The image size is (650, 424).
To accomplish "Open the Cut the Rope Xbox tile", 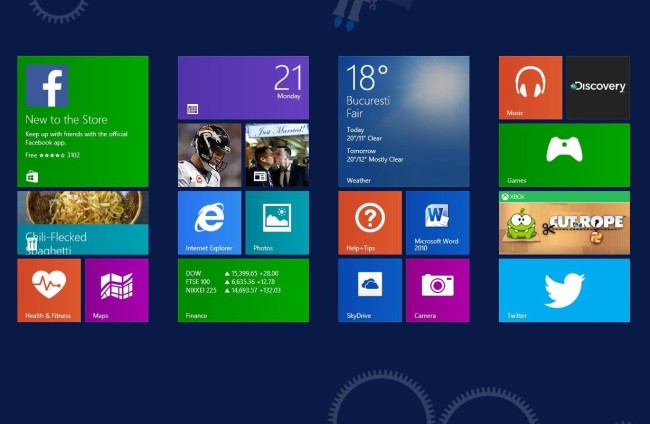I will [564, 223].
